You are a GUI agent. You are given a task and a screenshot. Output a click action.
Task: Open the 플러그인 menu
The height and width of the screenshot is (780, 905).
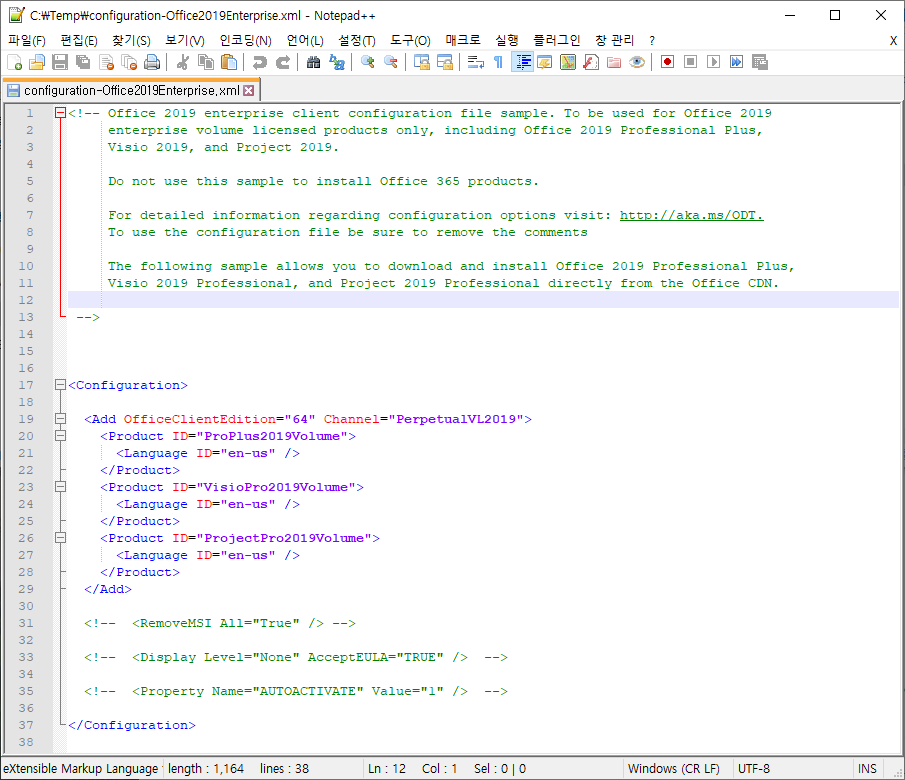[x=556, y=40]
